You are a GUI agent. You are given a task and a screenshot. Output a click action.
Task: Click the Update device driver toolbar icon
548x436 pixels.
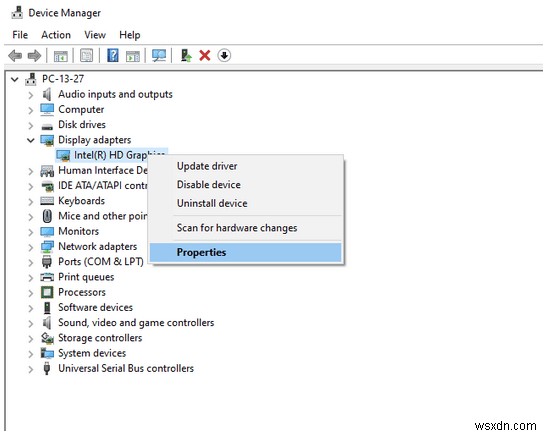pos(186,56)
